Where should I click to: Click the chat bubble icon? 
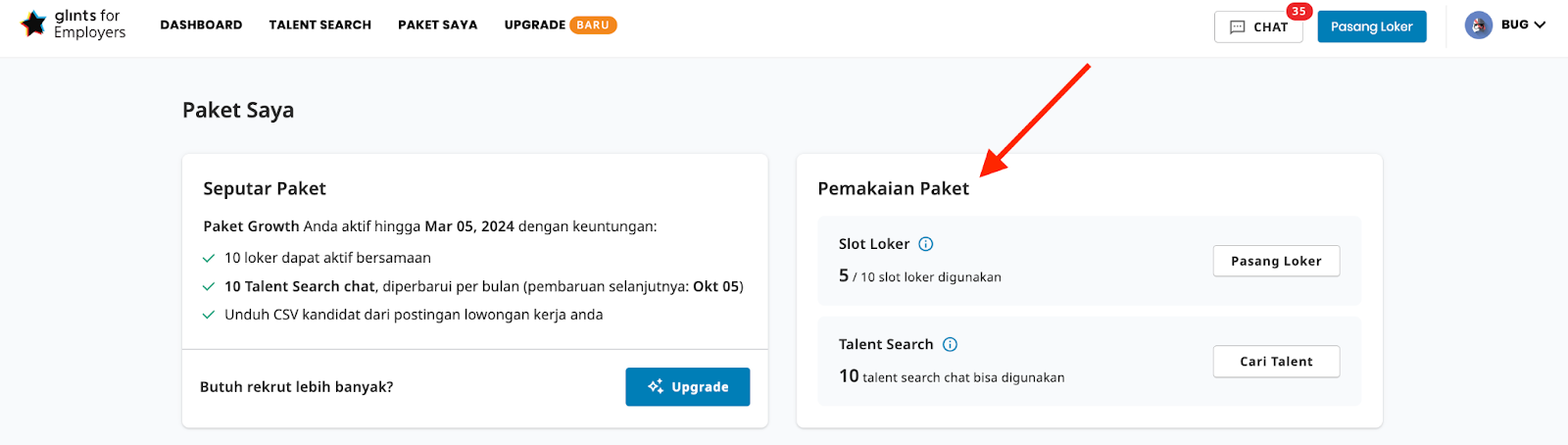pos(1238,27)
